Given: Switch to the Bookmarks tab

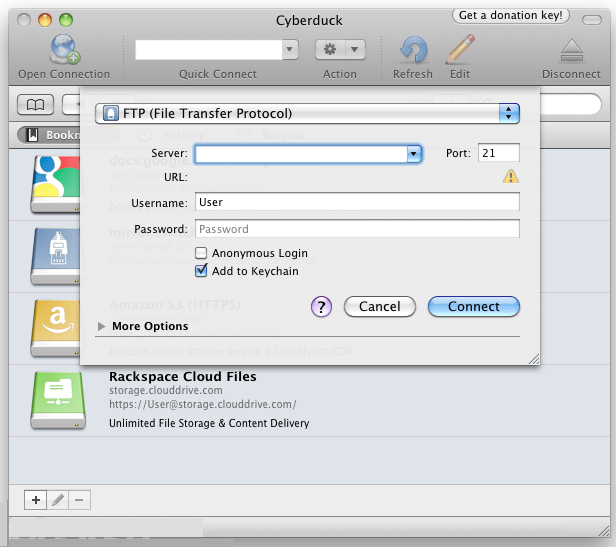Looking at the screenshot, I should tap(68, 135).
